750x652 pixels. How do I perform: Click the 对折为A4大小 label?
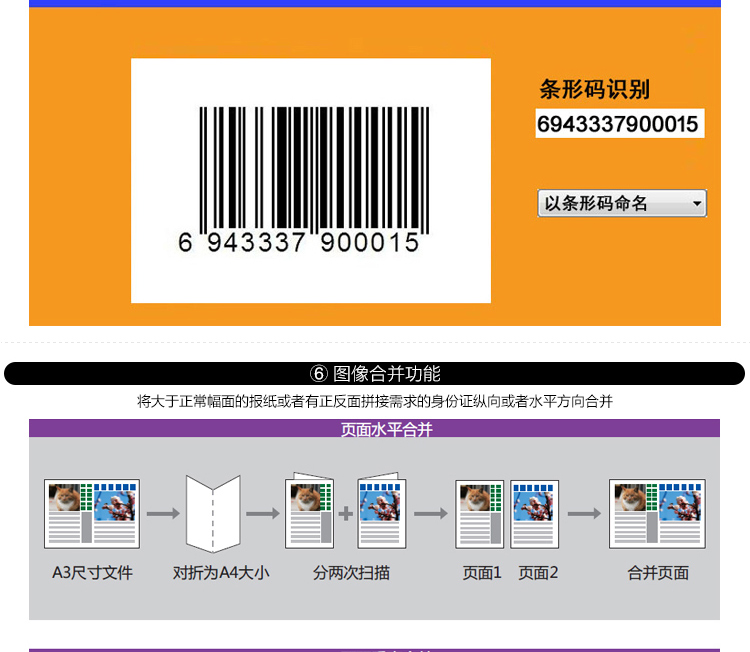coord(221,573)
